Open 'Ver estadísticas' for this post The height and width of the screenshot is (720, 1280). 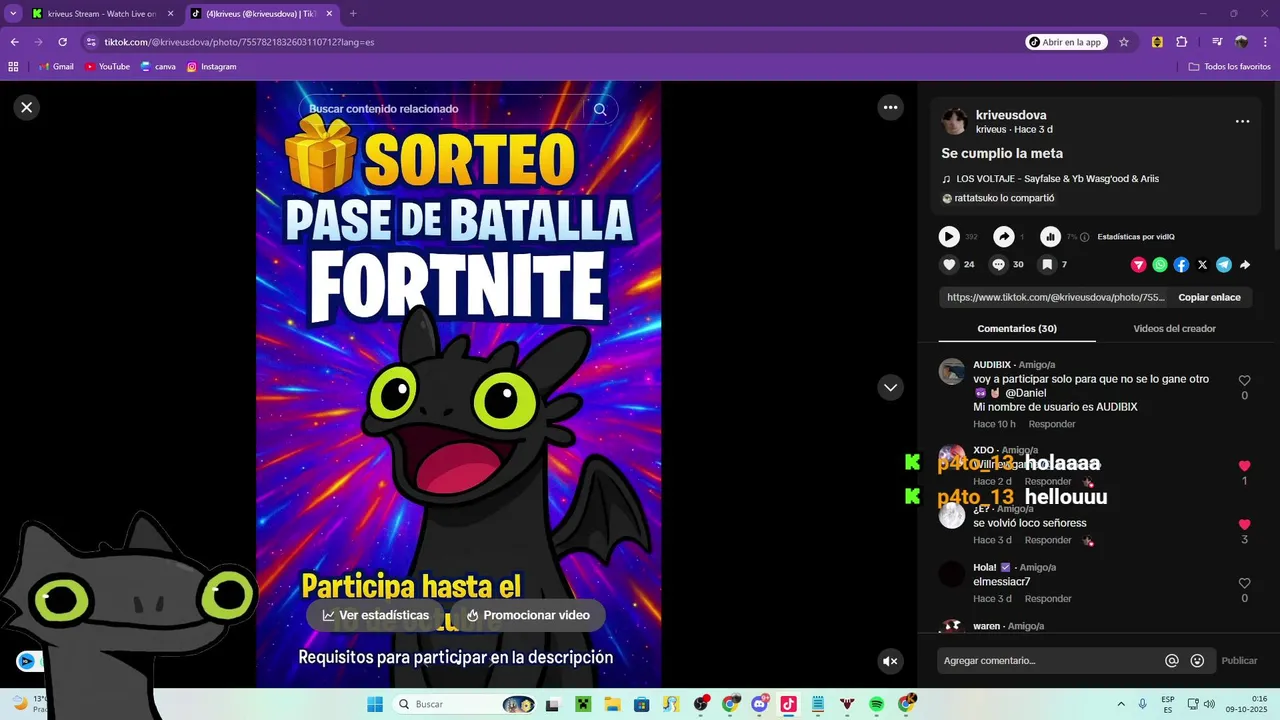[x=376, y=615]
